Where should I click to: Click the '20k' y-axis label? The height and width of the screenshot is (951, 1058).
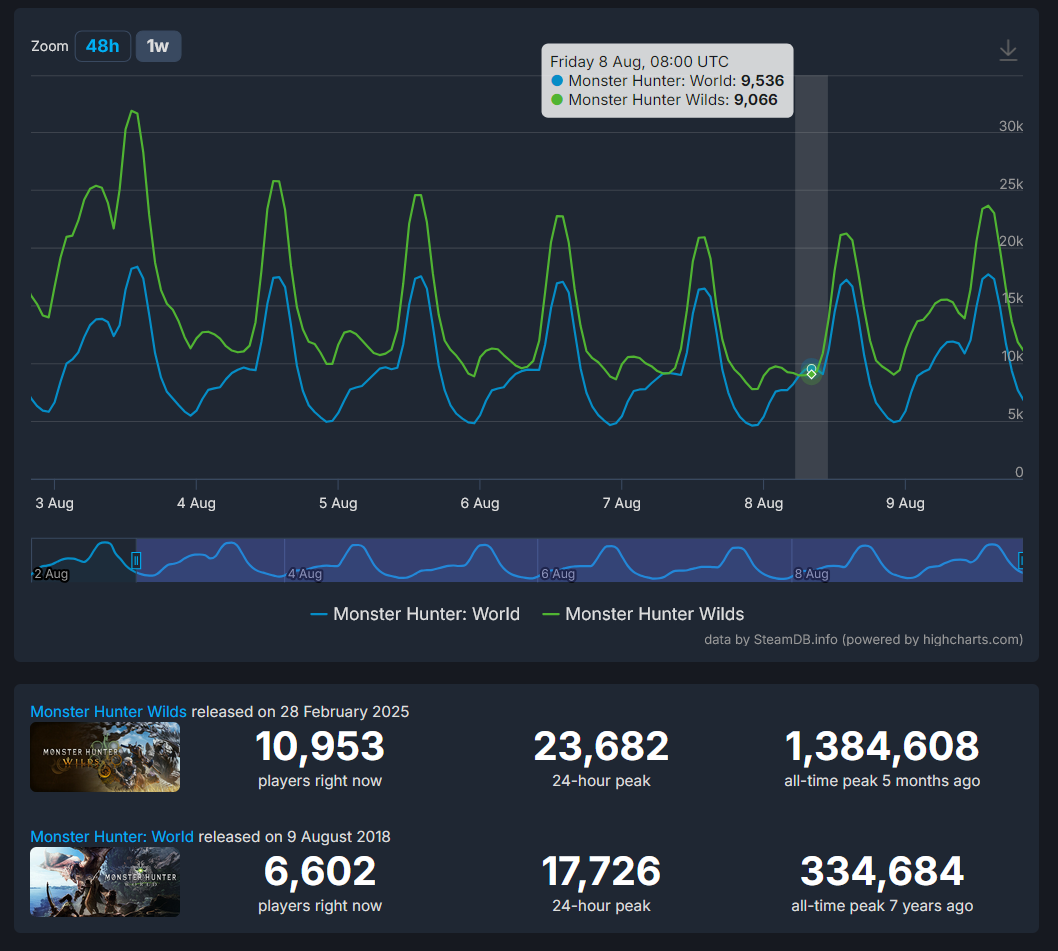pos(1011,241)
